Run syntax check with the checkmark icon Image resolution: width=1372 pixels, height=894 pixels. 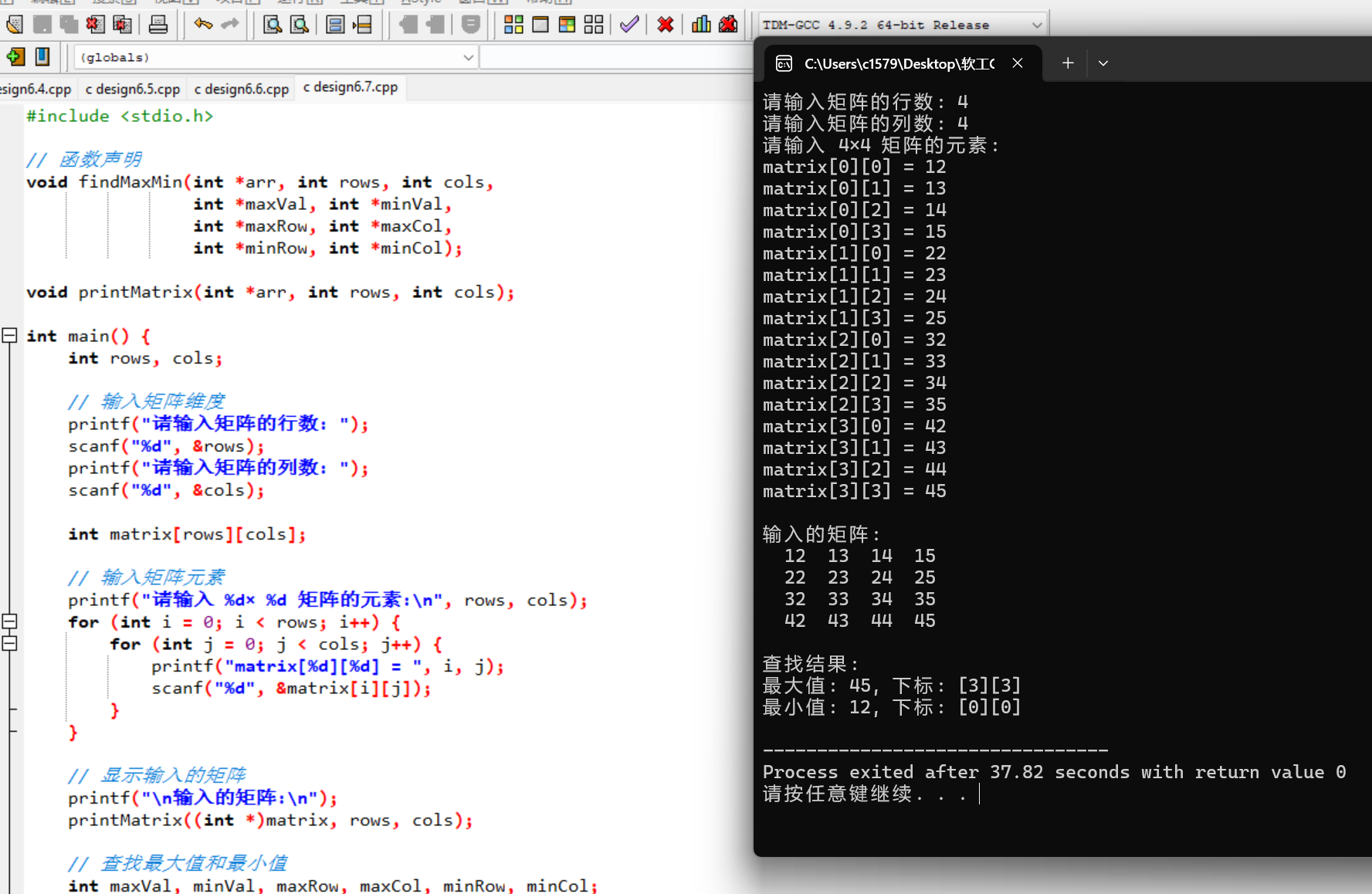pos(629,25)
